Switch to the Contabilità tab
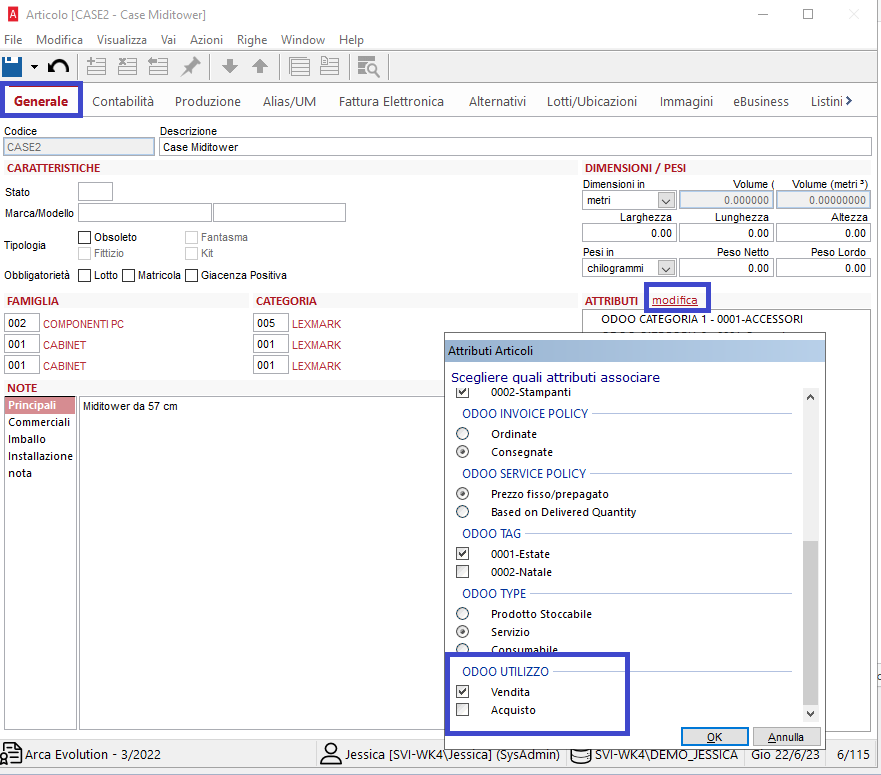881x775 pixels. click(123, 101)
